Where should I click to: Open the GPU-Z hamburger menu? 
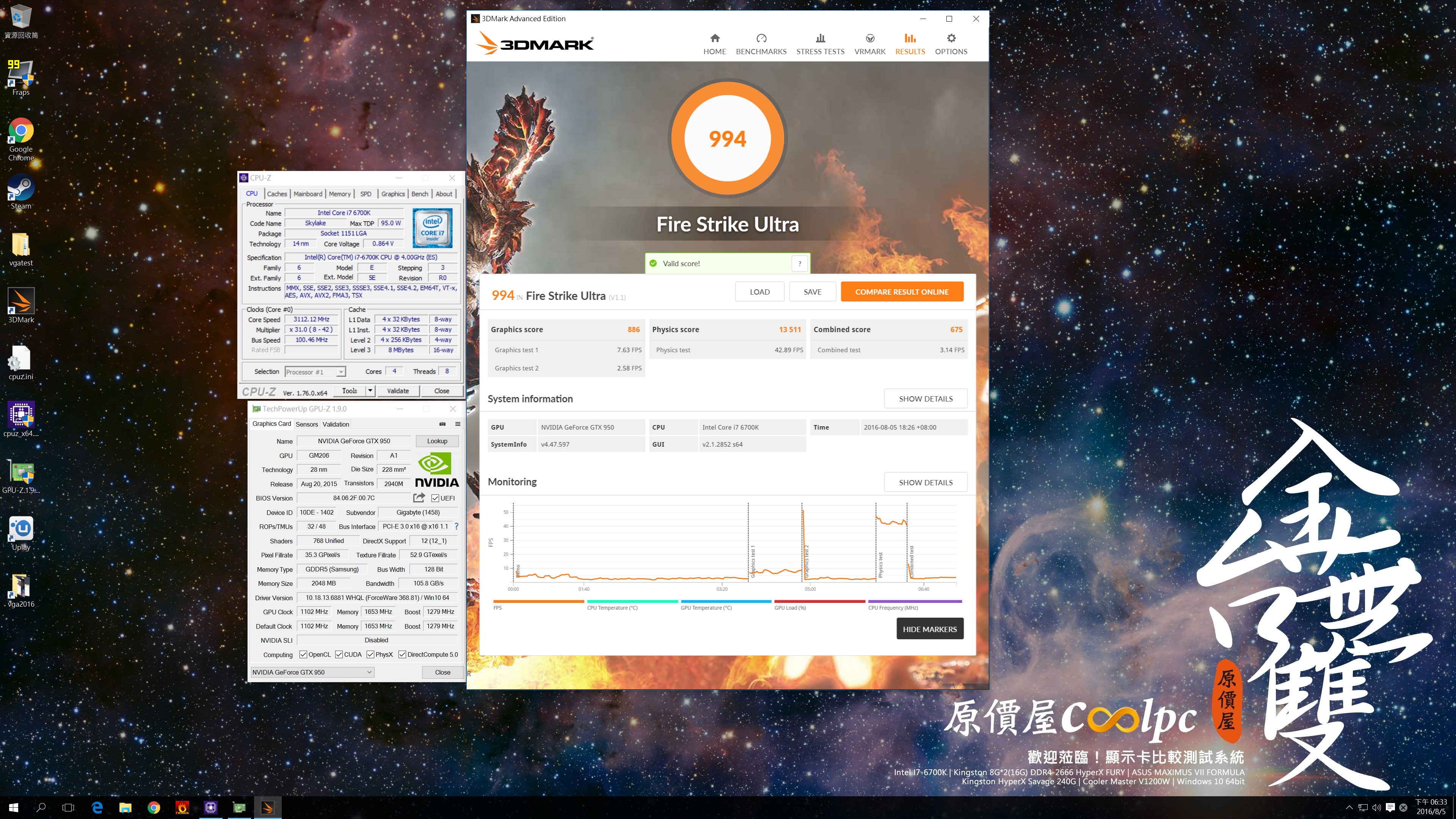(x=458, y=424)
